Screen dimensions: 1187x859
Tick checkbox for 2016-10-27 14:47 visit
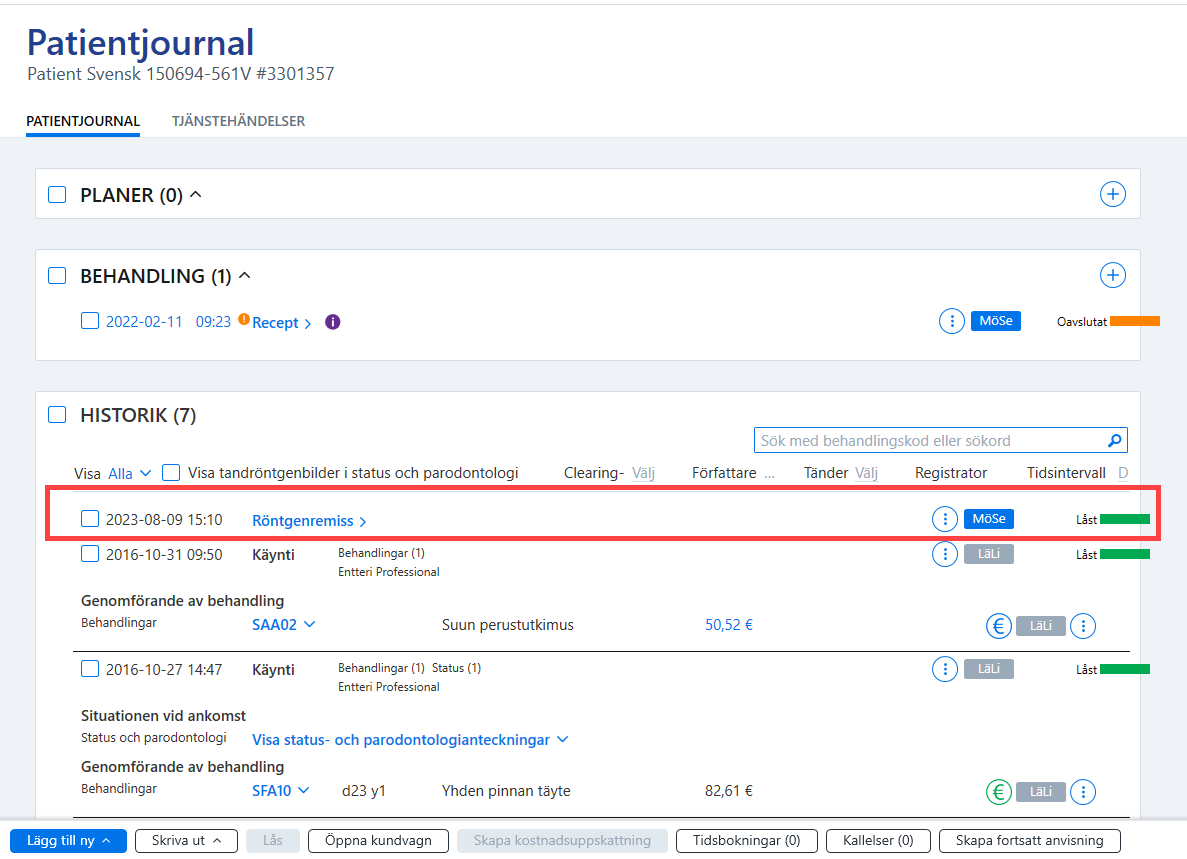89,669
